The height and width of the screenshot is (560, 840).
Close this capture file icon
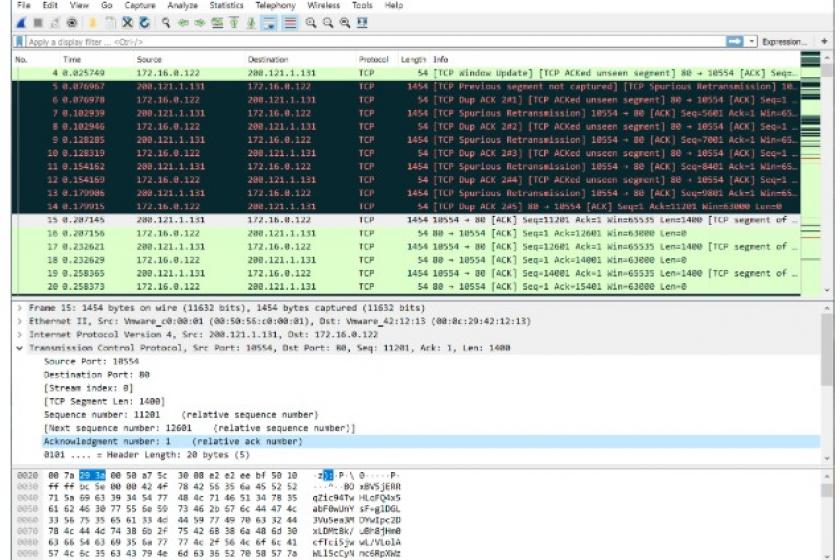pyautogui.click(x=128, y=23)
